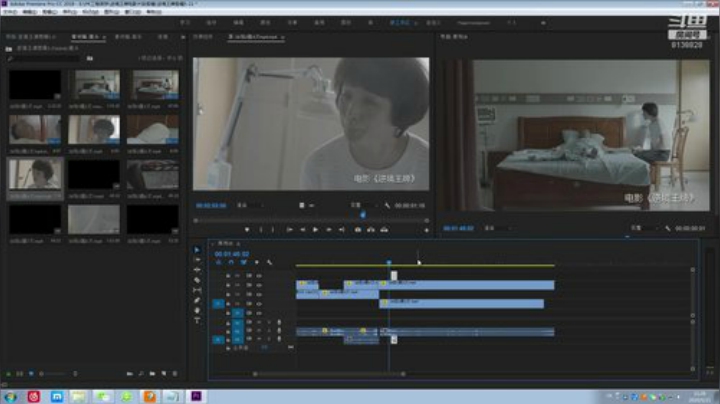Toggle the audio source patch indicator
This screenshot has height=404, width=720.
[218, 340]
